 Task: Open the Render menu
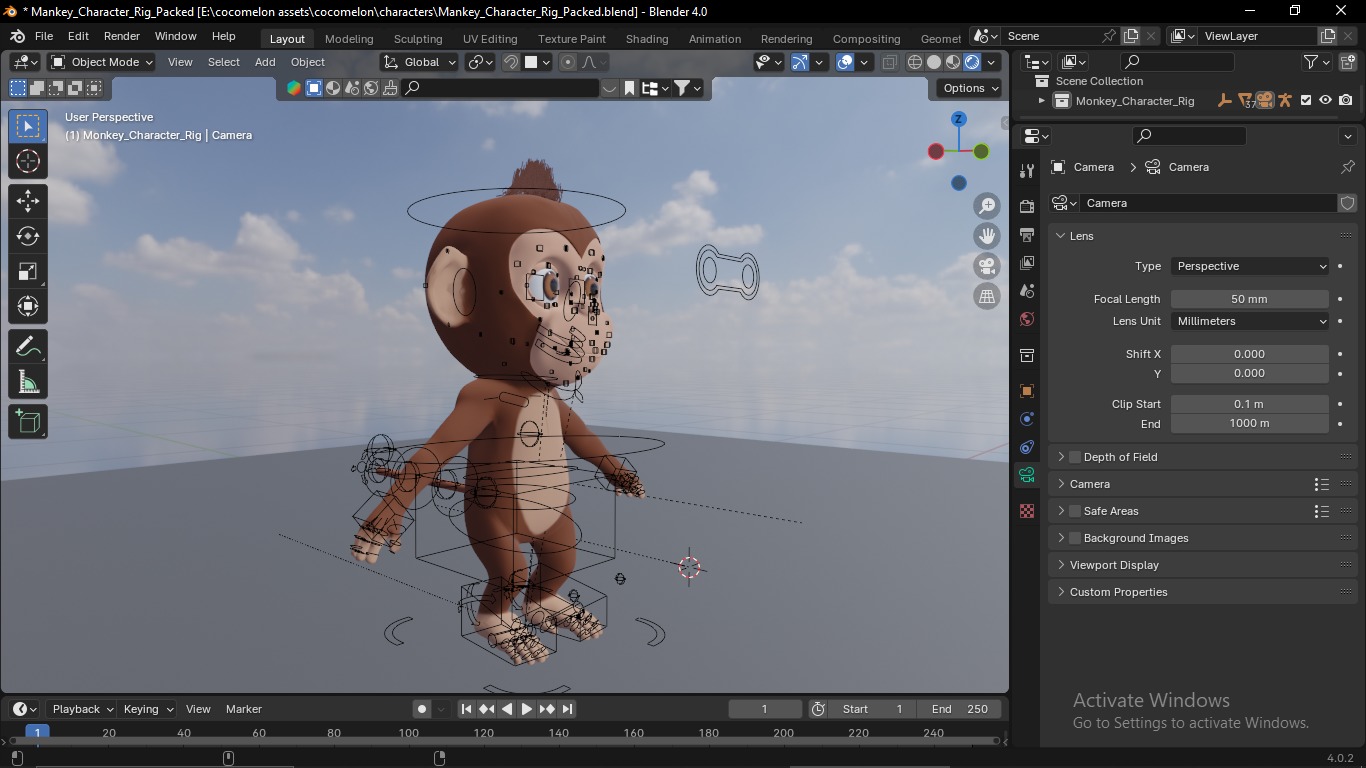pyautogui.click(x=122, y=36)
